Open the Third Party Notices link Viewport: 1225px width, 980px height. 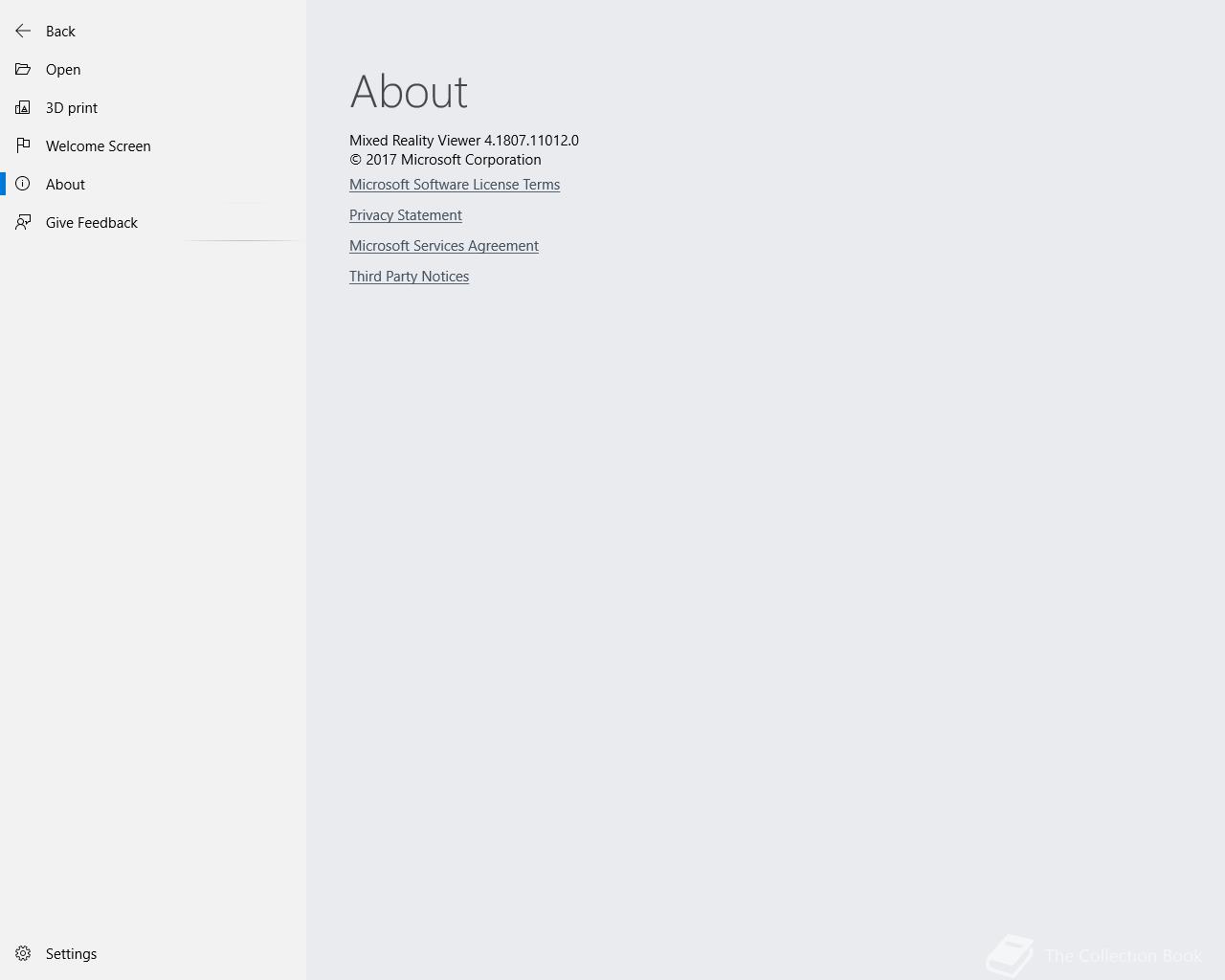[x=409, y=277]
